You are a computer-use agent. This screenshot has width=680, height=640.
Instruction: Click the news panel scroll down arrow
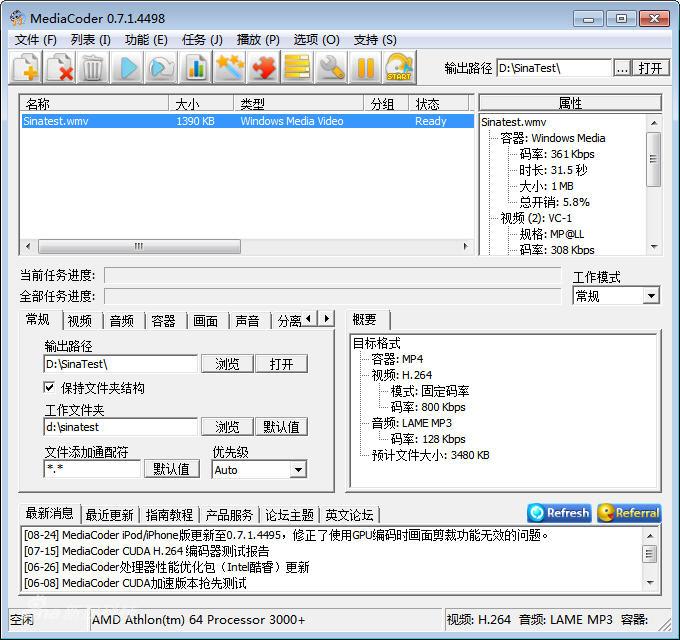click(x=650, y=582)
